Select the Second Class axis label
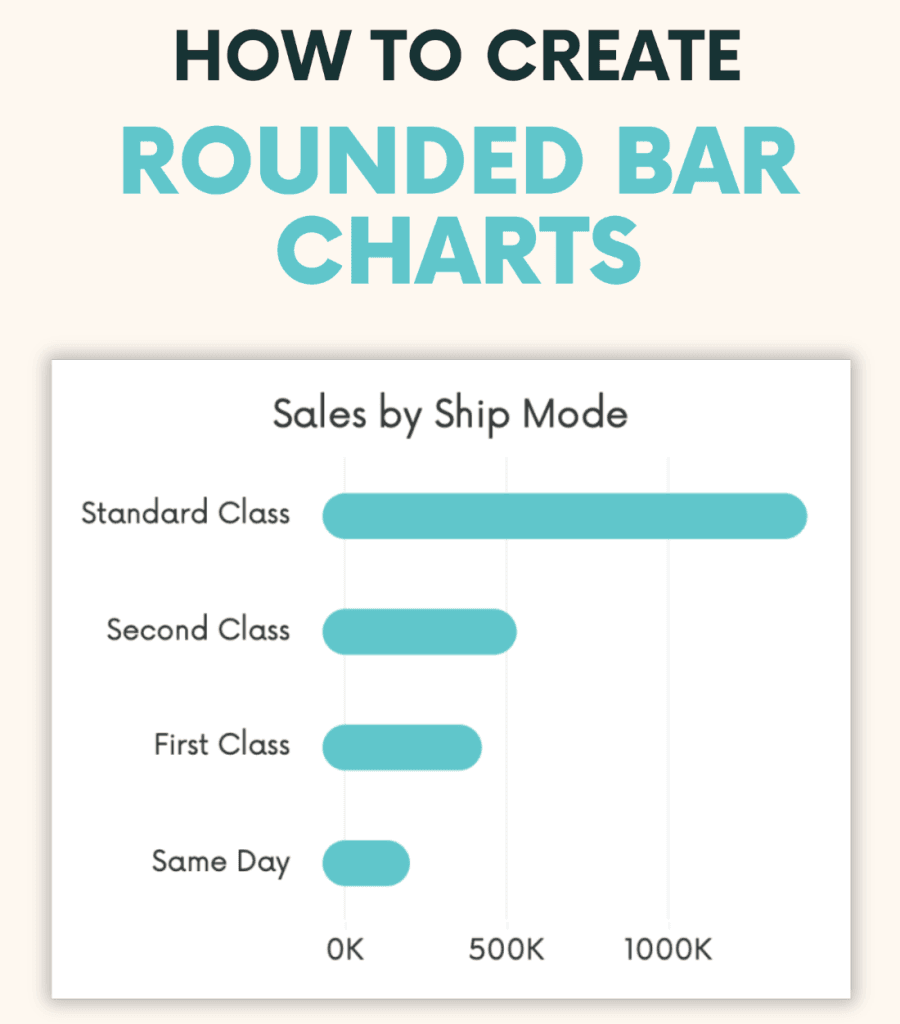Image resolution: width=900 pixels, height=1024 pixels. 198,630
